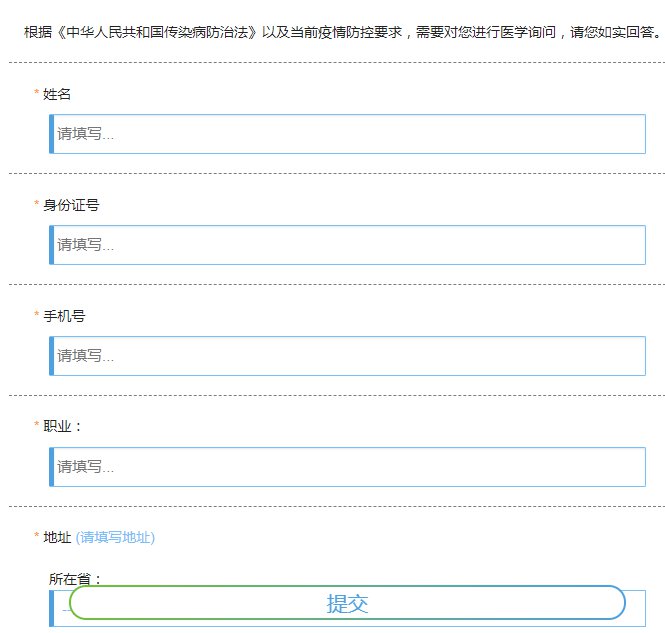
Task: Click the 姓名 text input field
Action: pos(347,134)
